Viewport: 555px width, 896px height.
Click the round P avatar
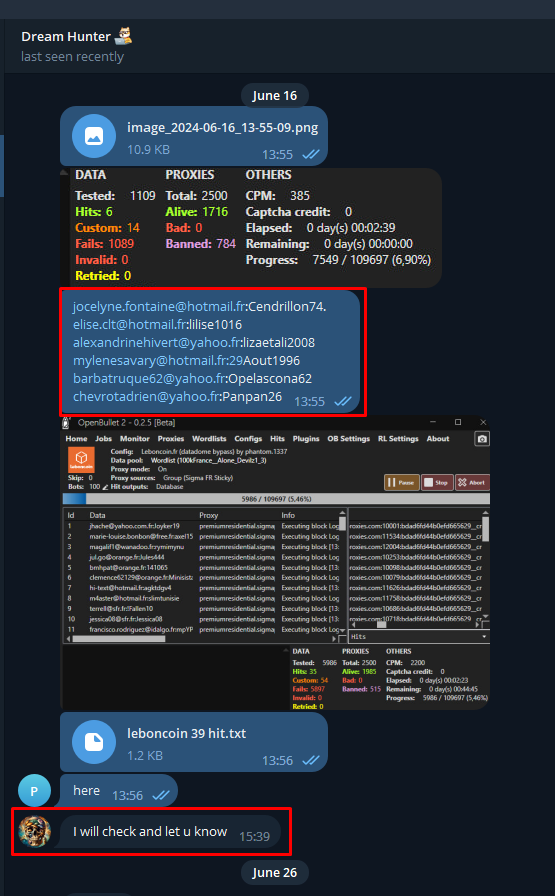34,791
